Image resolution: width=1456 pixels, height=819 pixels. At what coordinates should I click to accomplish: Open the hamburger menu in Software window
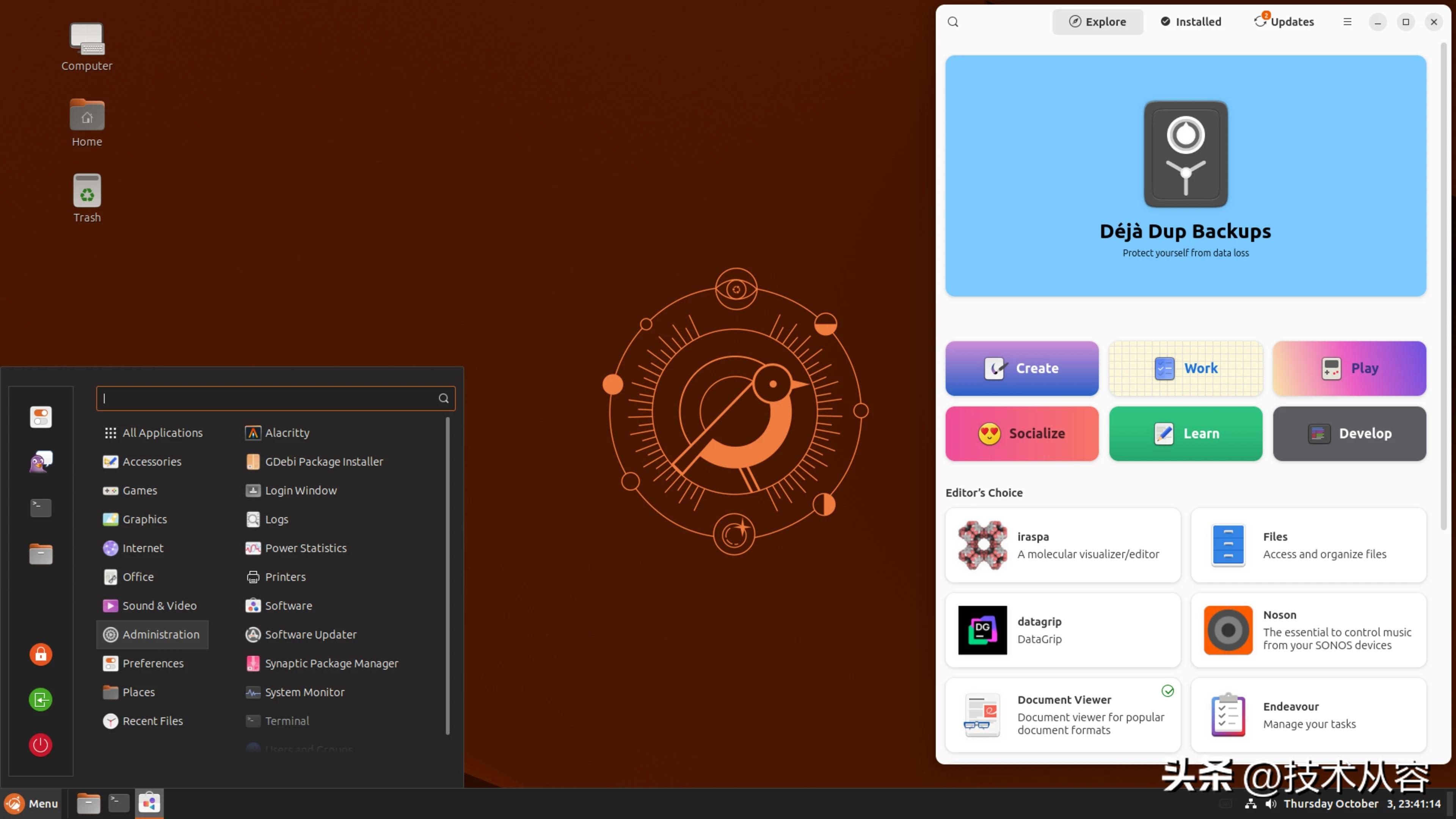pos(1348,22)
